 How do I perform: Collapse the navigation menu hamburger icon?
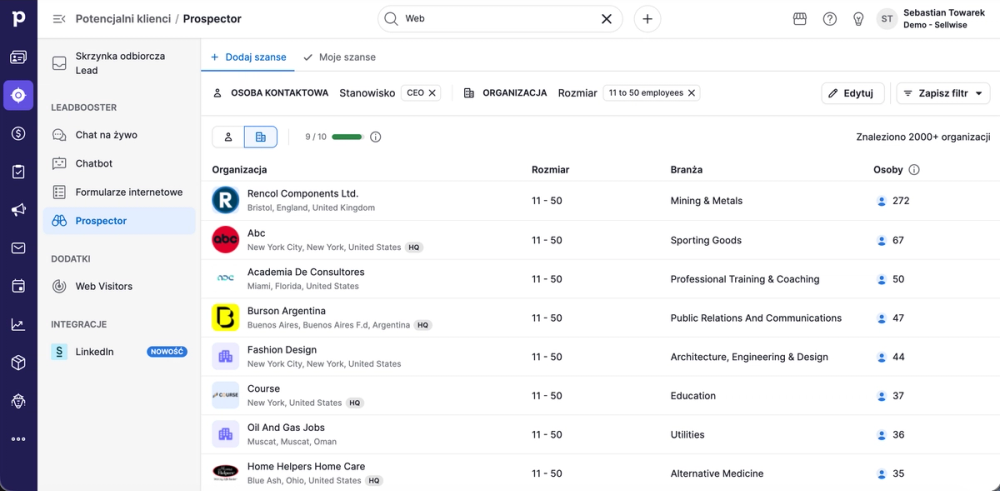(59, 19)
